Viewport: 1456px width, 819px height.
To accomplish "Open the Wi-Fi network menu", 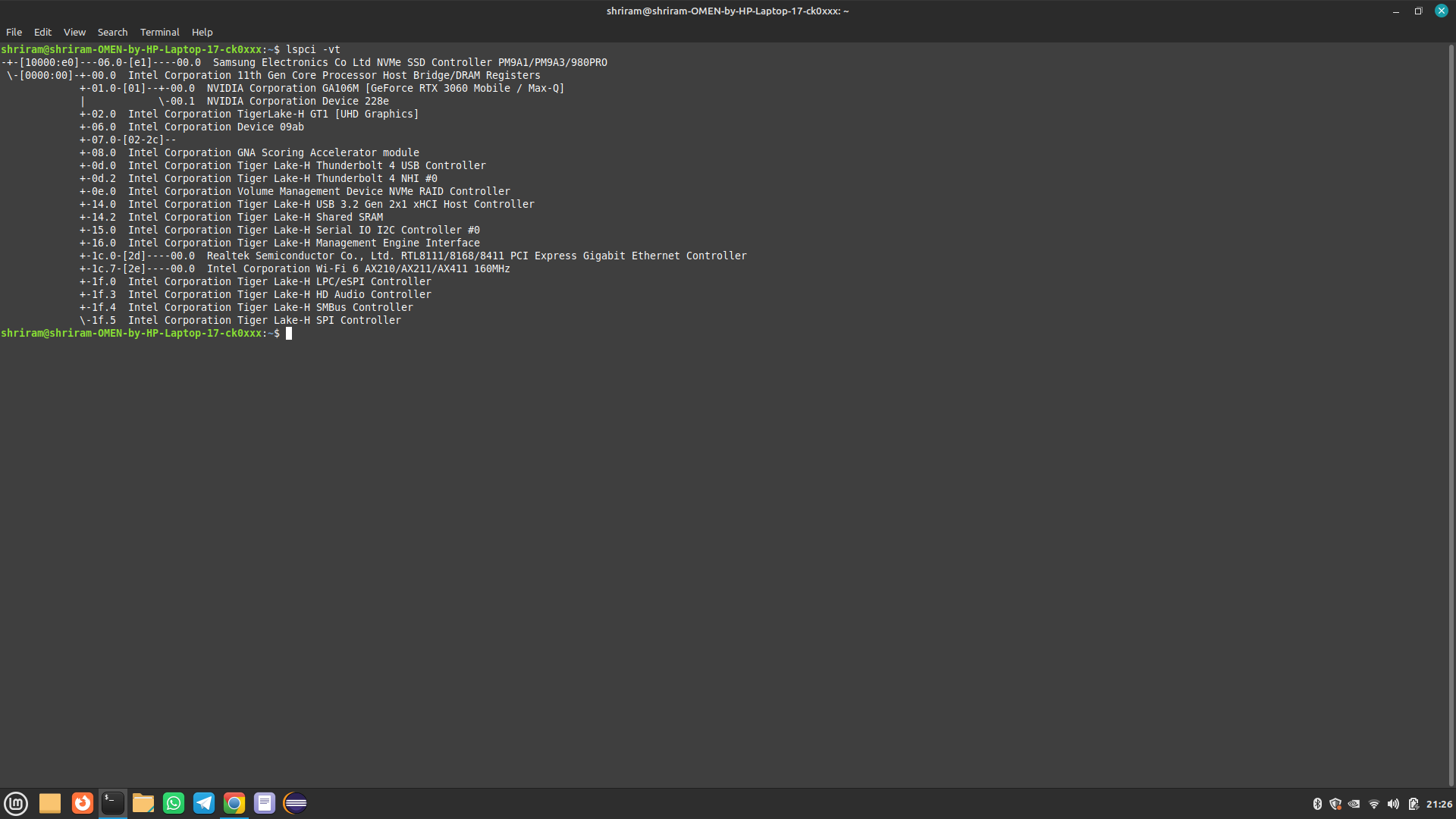I will click(x=1374, y=804).
